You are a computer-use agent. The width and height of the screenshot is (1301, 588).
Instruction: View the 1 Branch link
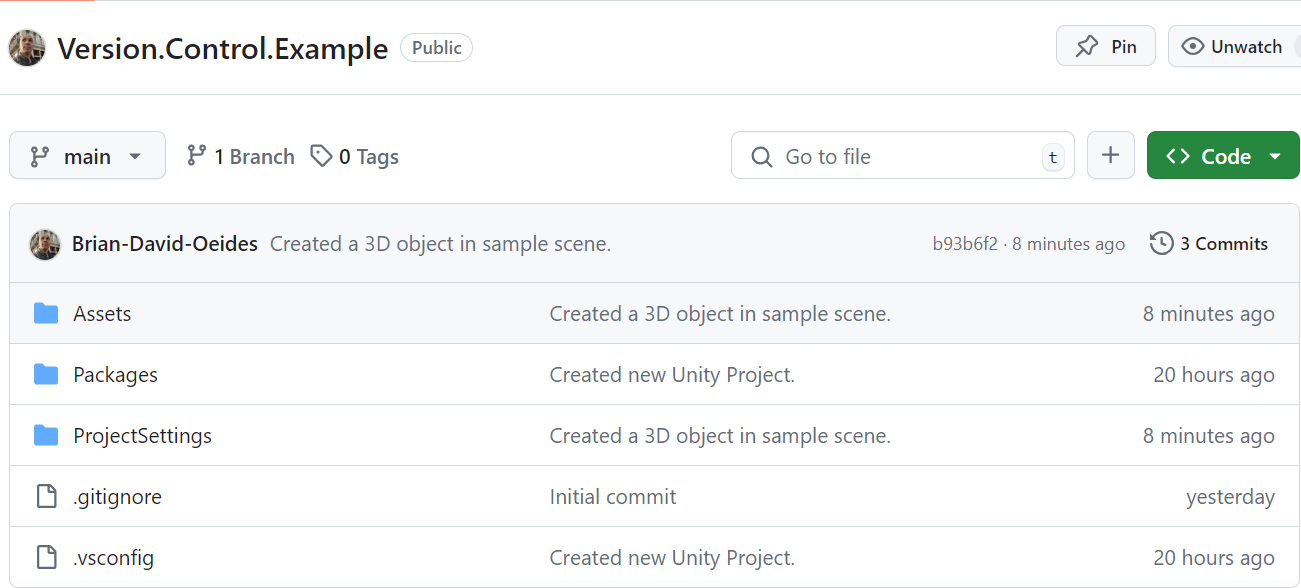241,156
